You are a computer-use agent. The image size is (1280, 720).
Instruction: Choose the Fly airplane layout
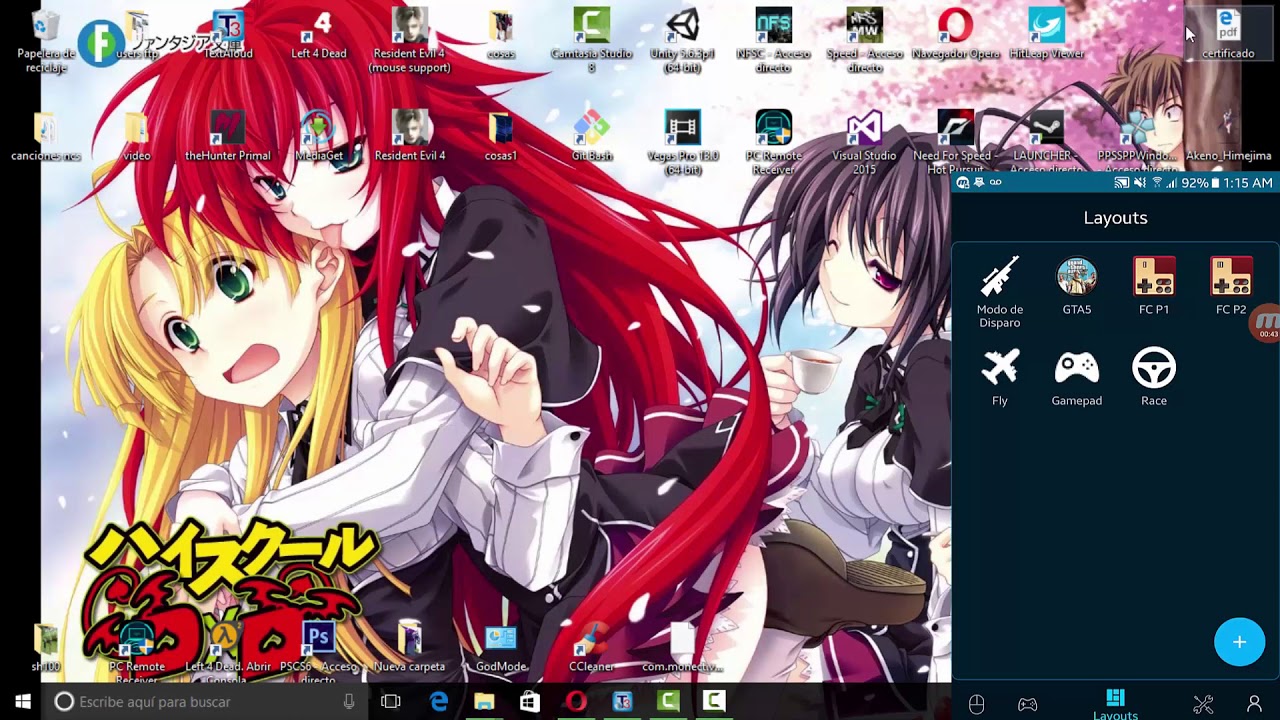click(1000, 376)
